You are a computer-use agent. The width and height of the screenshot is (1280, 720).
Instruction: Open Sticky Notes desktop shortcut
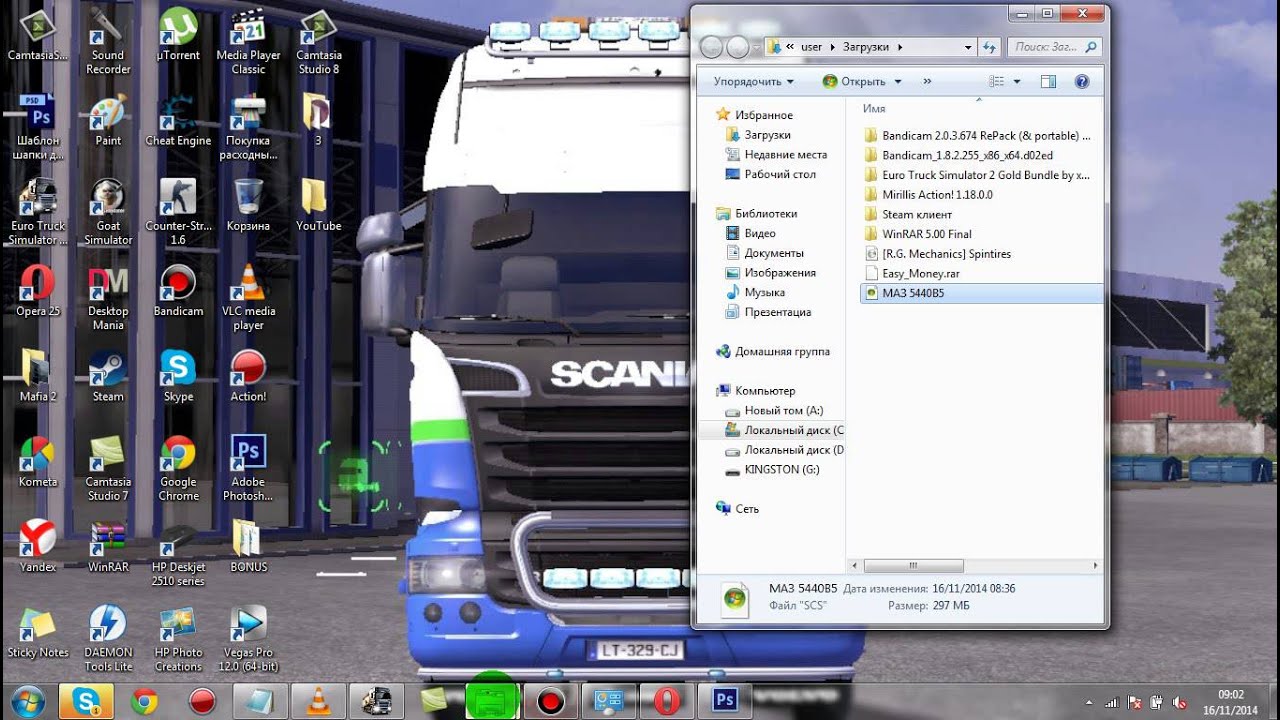(38, 631)
